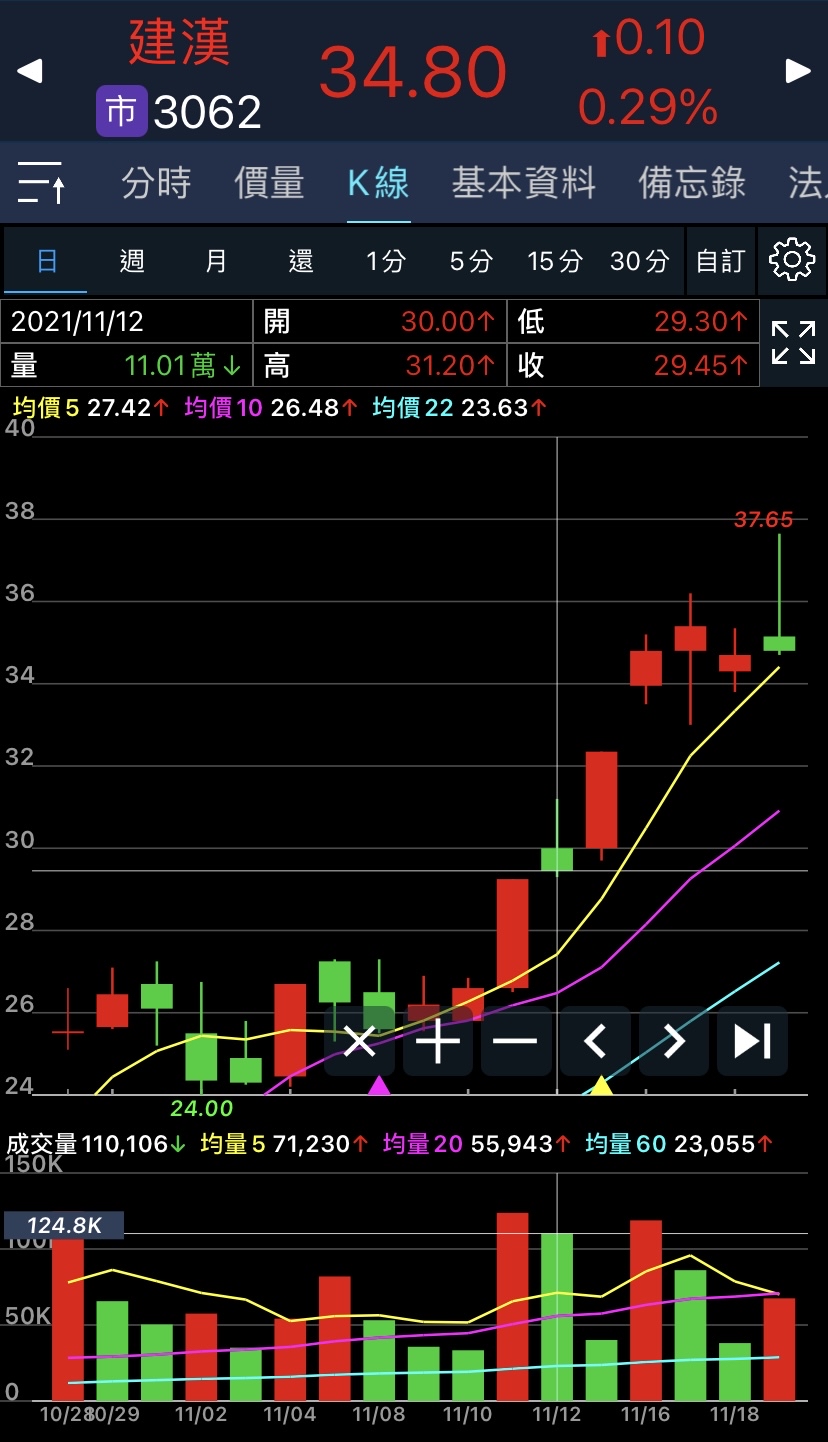Screen dimensions: 828x1442
Task: Open chart settings gear icon
Action: 792,261
